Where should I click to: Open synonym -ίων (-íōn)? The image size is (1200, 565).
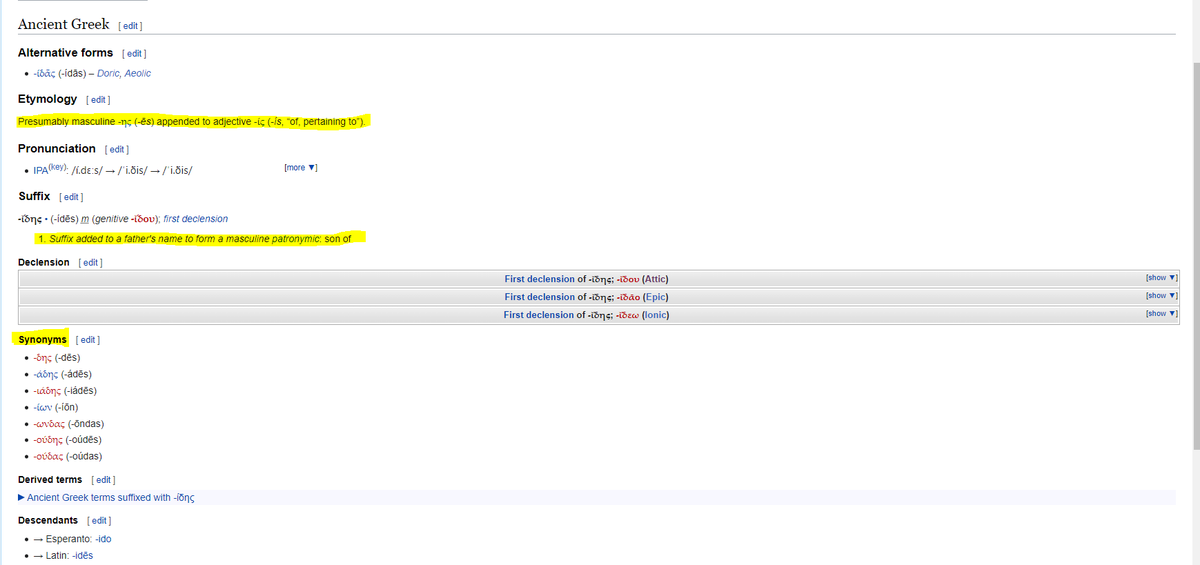click(x=41, y=407)
